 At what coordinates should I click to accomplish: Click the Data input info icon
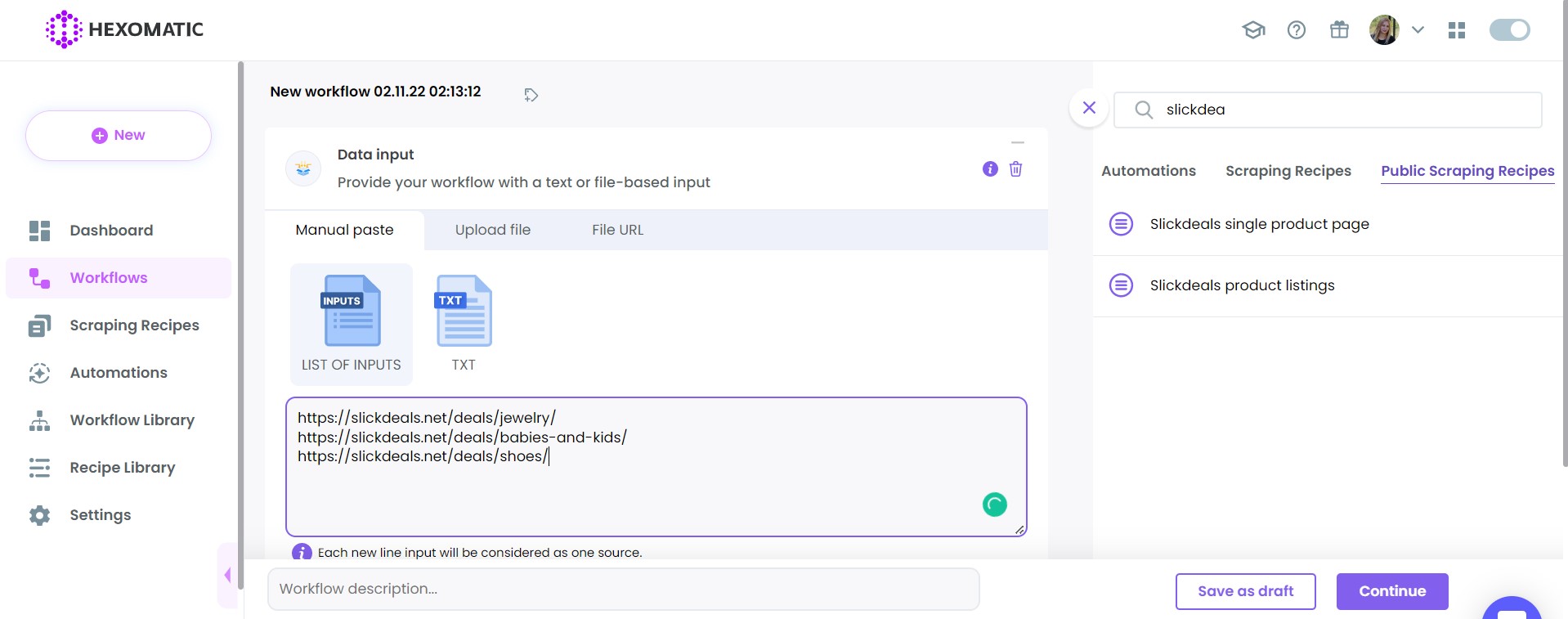click(990, 169)
